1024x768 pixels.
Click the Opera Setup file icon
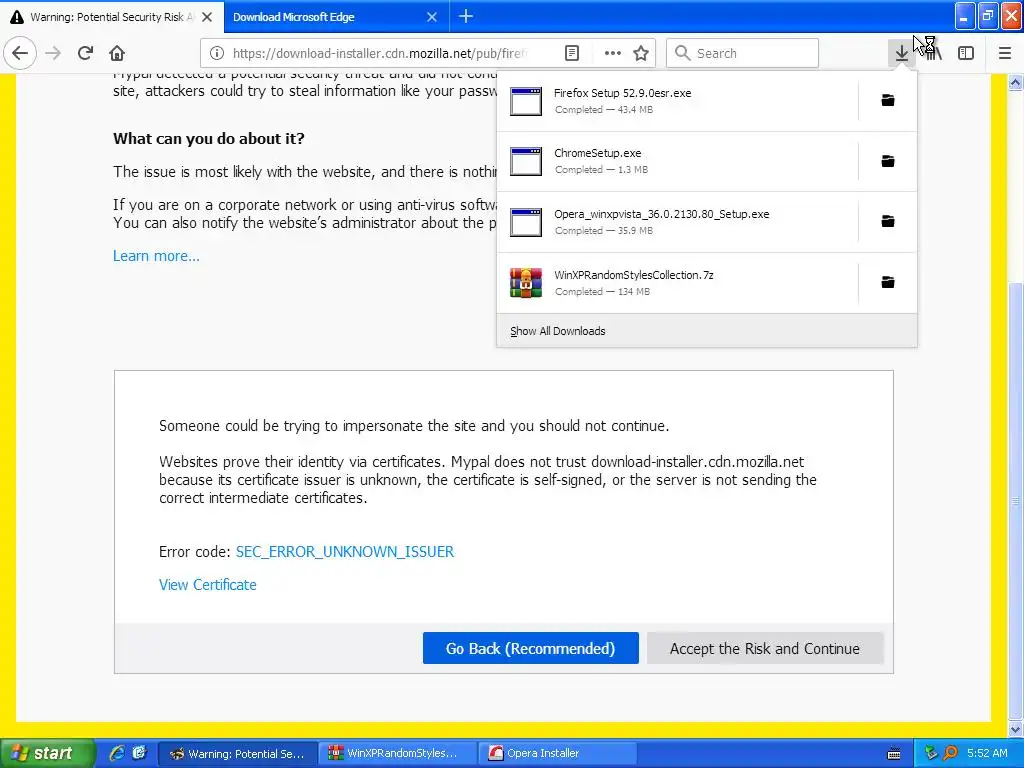click(x=526, y=222)
